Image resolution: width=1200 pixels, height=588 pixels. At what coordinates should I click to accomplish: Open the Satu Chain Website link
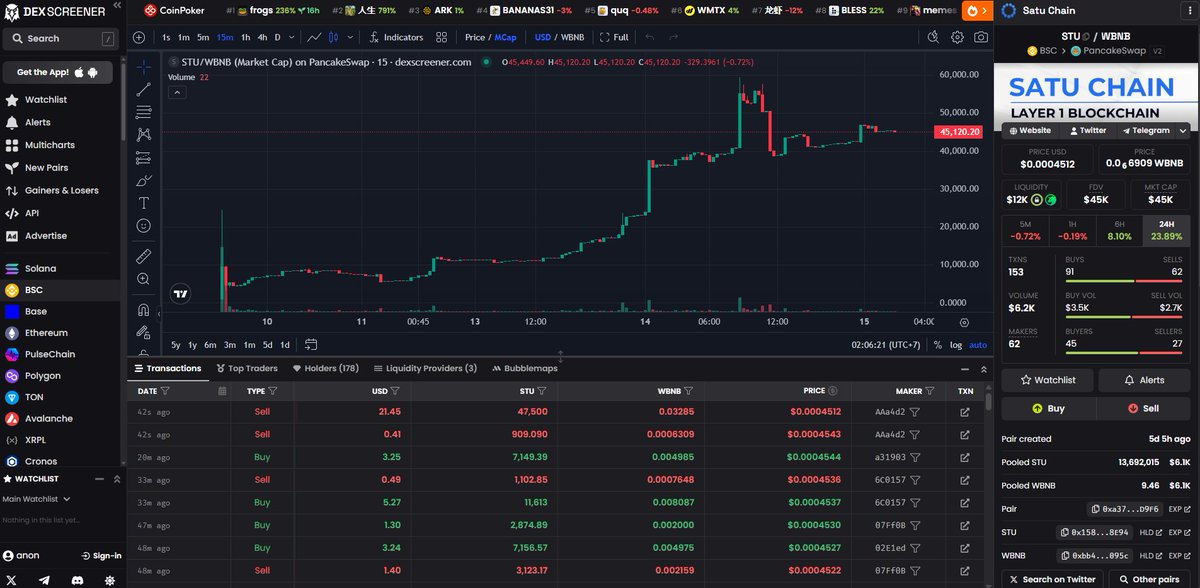point(1029,130)
